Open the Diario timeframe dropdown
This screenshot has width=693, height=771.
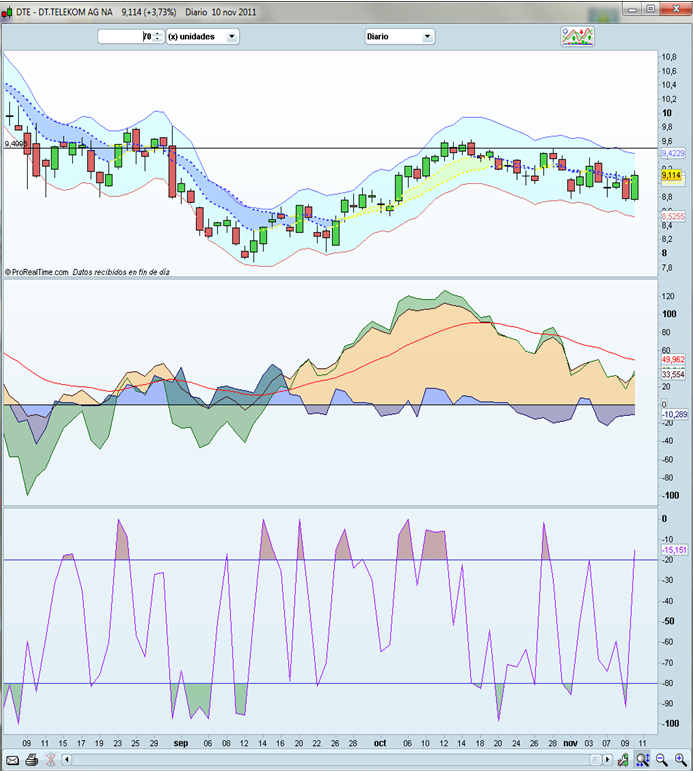pos(399,36)
